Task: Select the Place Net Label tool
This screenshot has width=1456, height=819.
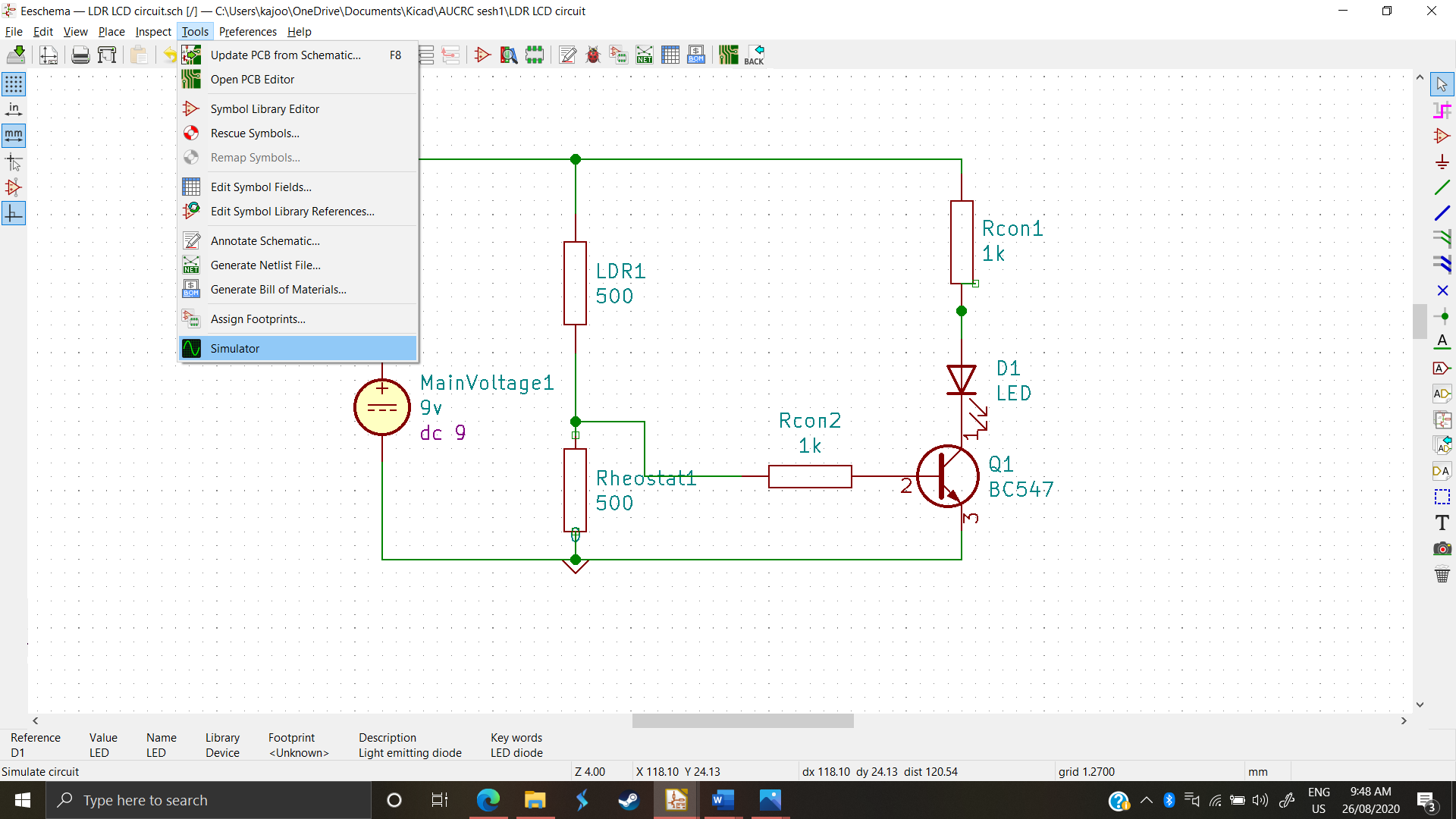Action: point(1442,342)
